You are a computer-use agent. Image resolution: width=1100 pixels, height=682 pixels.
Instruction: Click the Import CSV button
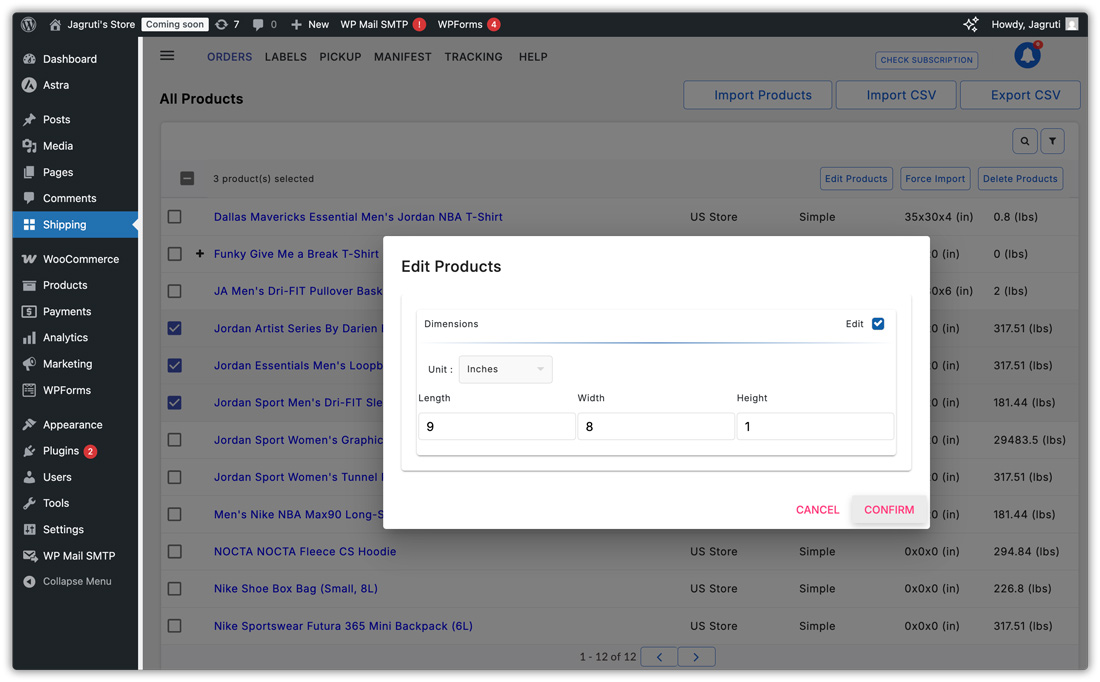(x=897, y=95)
